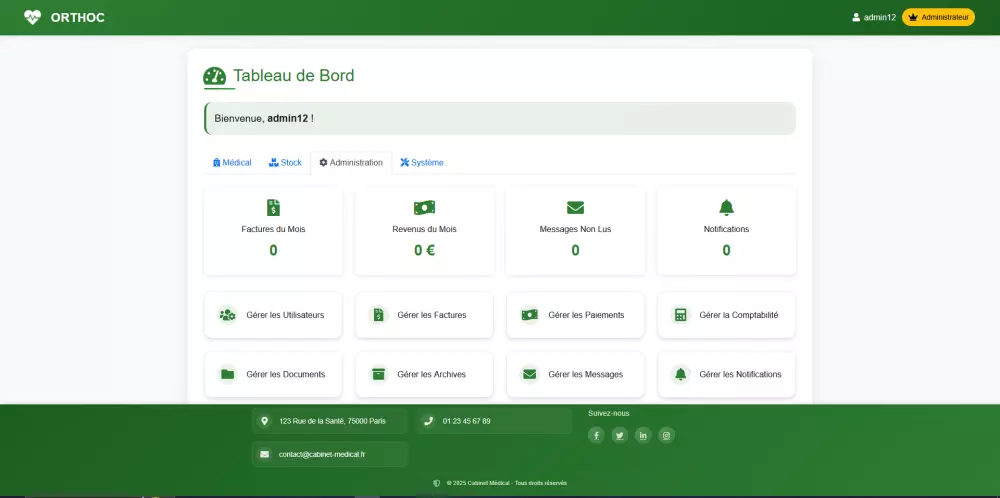Open Gérer les Notifications

coord(726,374)
